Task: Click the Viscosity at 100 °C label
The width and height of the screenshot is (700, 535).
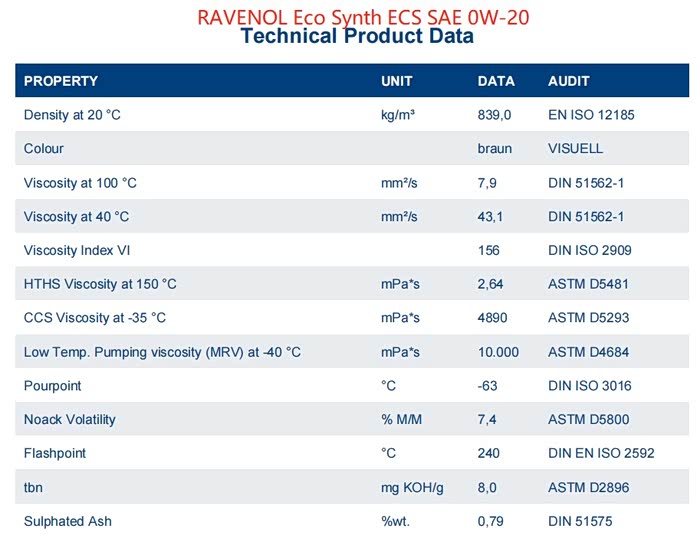Action: coord(79,183)
